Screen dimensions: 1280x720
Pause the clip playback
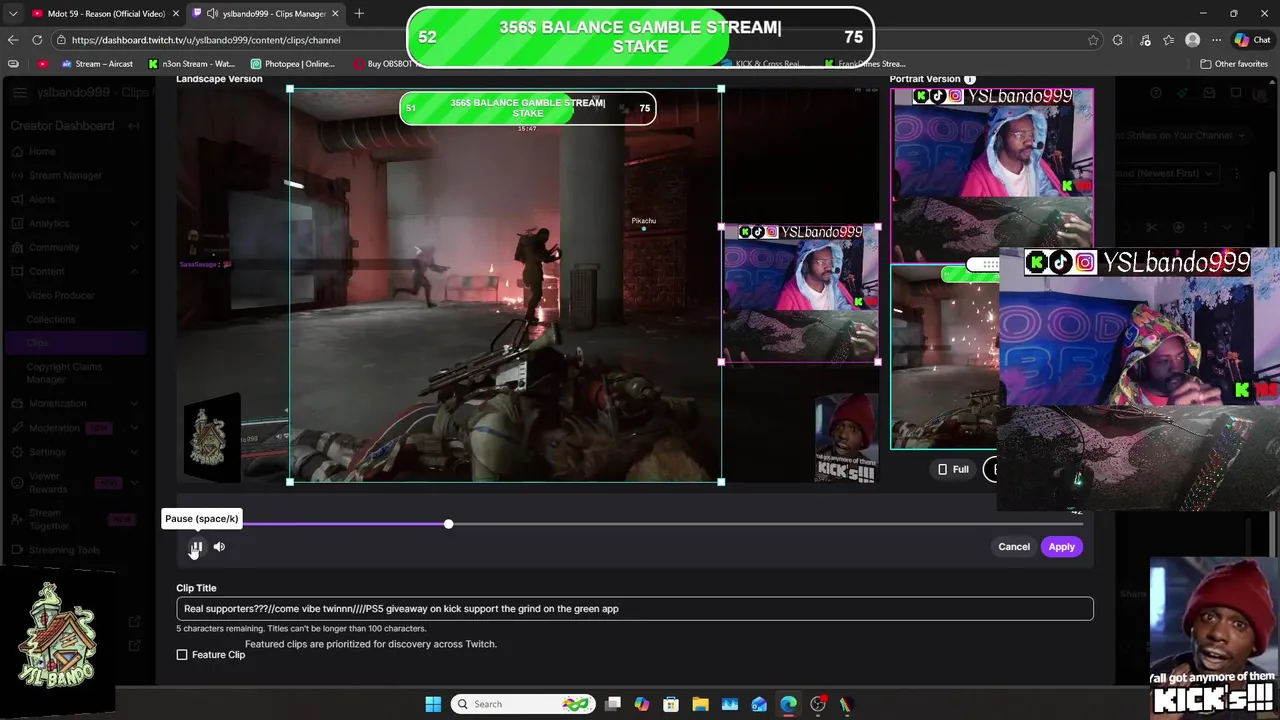point(196,547)
